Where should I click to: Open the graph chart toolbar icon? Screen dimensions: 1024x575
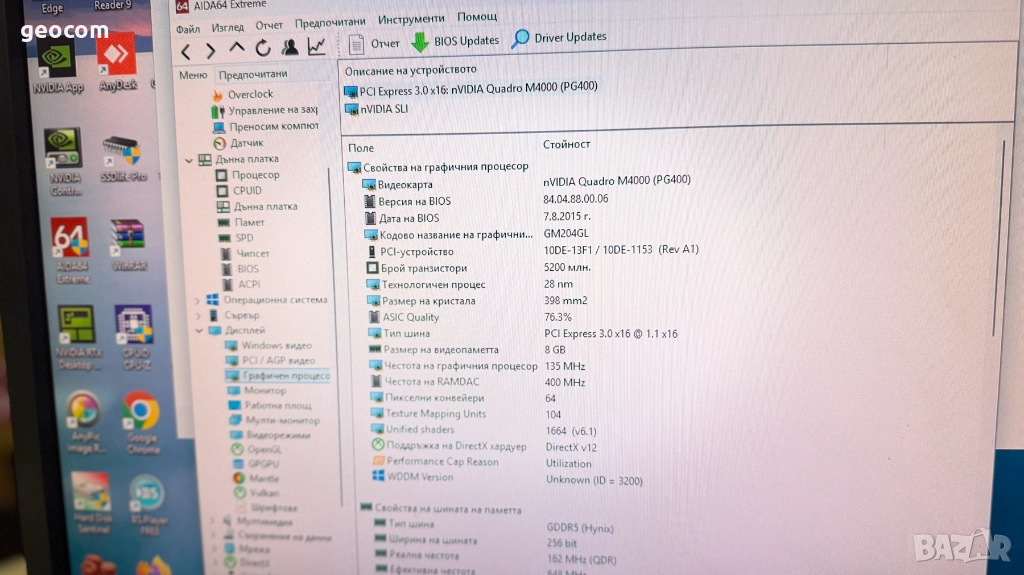(x=316, y=46)
